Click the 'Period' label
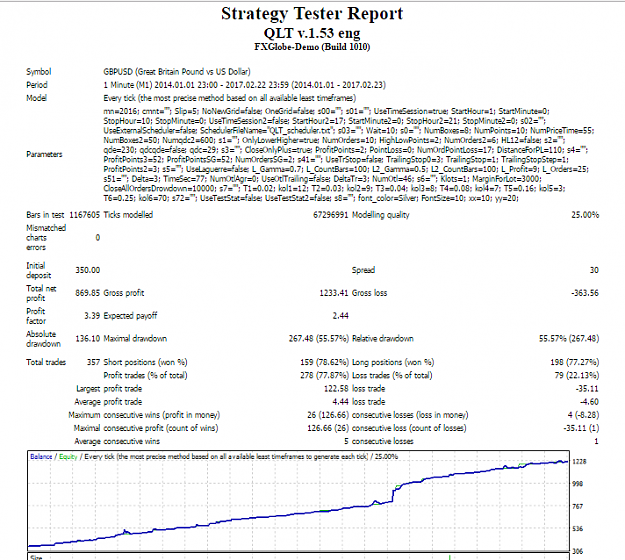 (37, 85)
